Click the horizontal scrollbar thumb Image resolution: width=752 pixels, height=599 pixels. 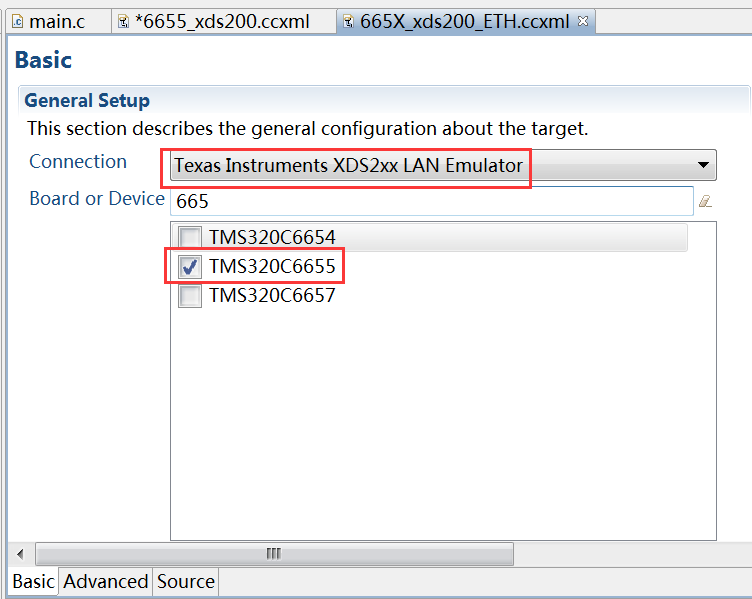[274, 554]
